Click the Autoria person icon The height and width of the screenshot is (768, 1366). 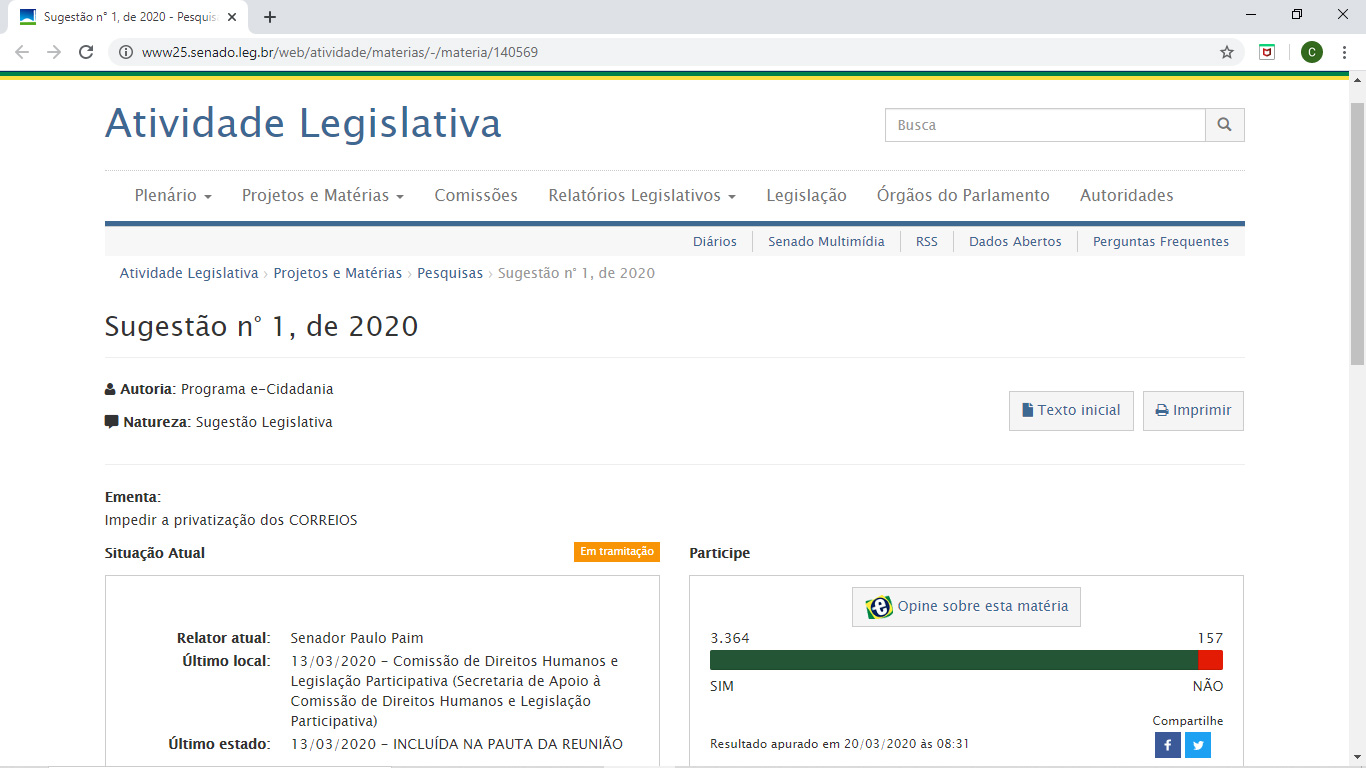[110, 389]
